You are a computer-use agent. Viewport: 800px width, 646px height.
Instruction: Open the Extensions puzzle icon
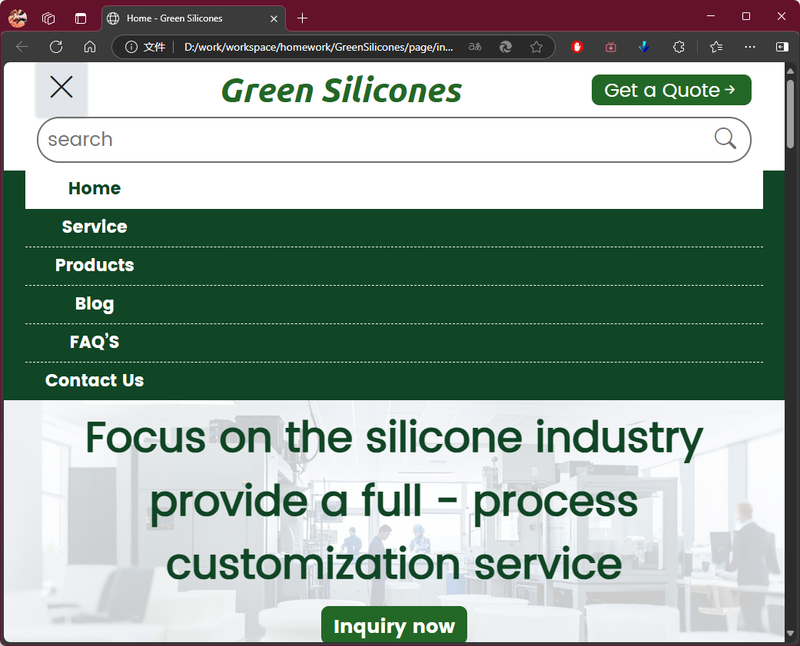(679, 47)
